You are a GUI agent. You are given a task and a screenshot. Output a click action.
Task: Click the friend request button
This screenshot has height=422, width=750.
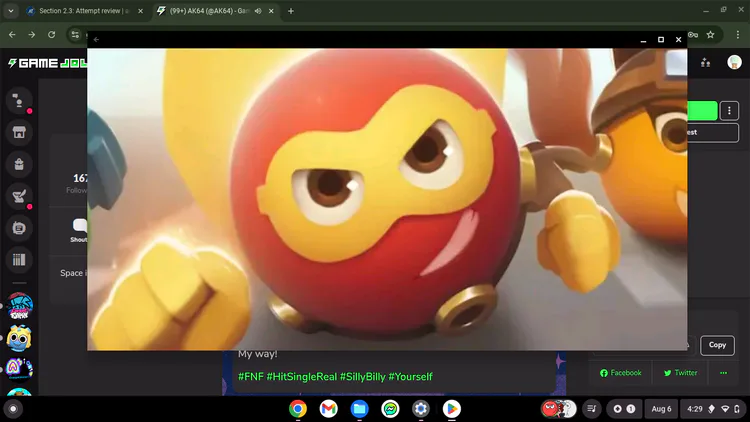(x=713, y=133)
